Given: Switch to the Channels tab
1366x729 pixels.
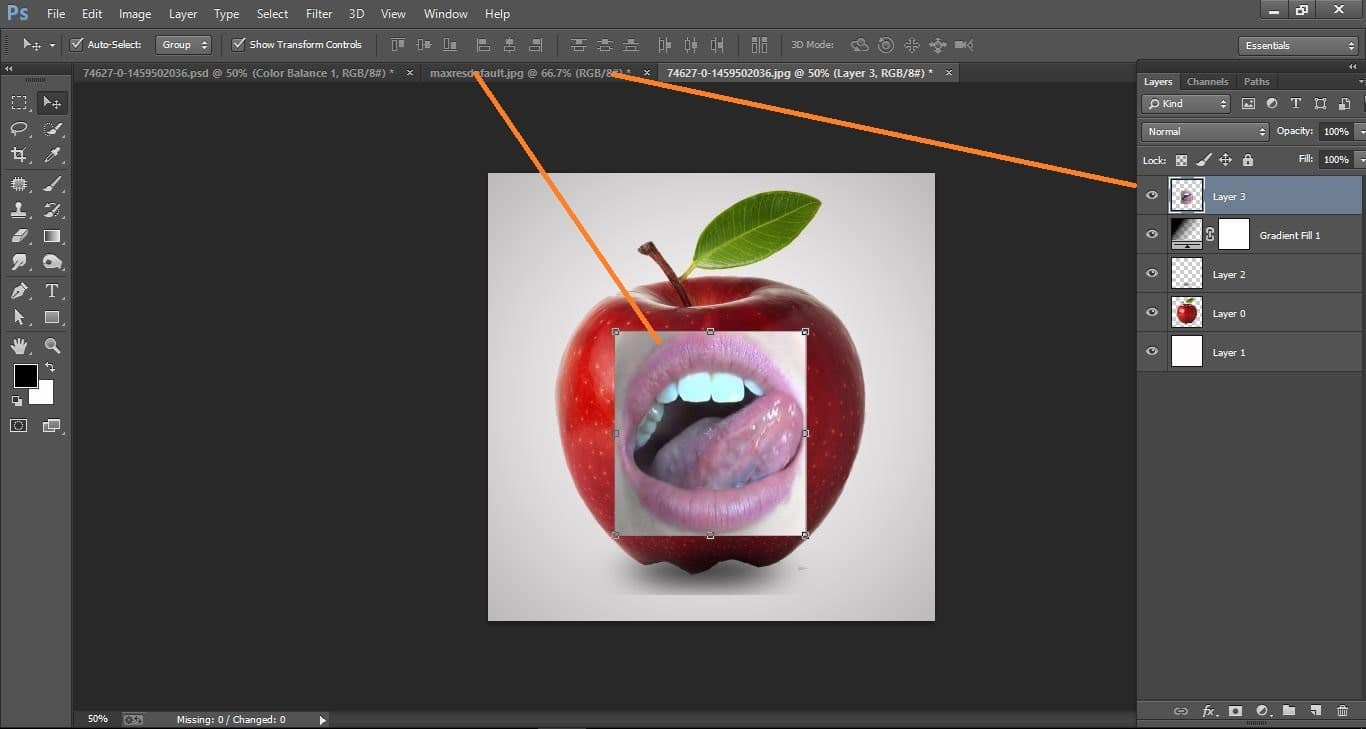Looking at the screenshot, I should [1207, 81].
